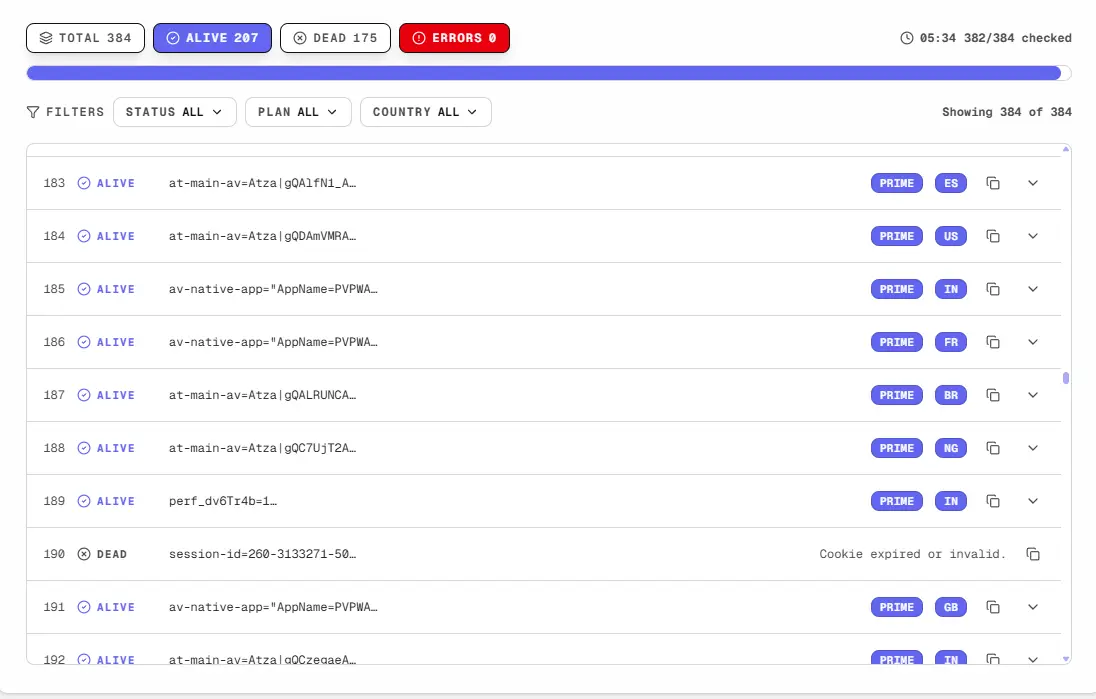Click the US country badge

(951, 236)
